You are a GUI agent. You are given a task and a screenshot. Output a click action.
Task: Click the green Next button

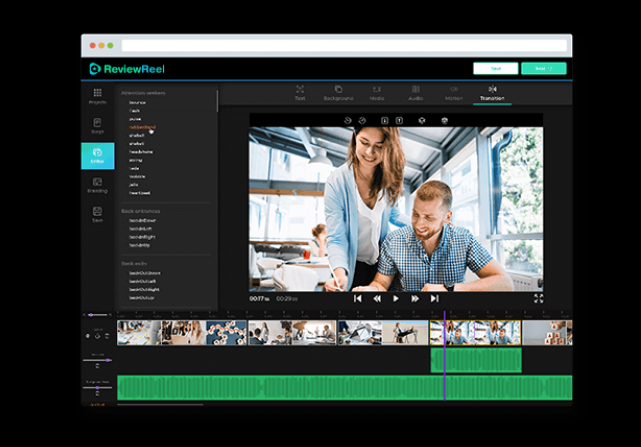point(543,68)
